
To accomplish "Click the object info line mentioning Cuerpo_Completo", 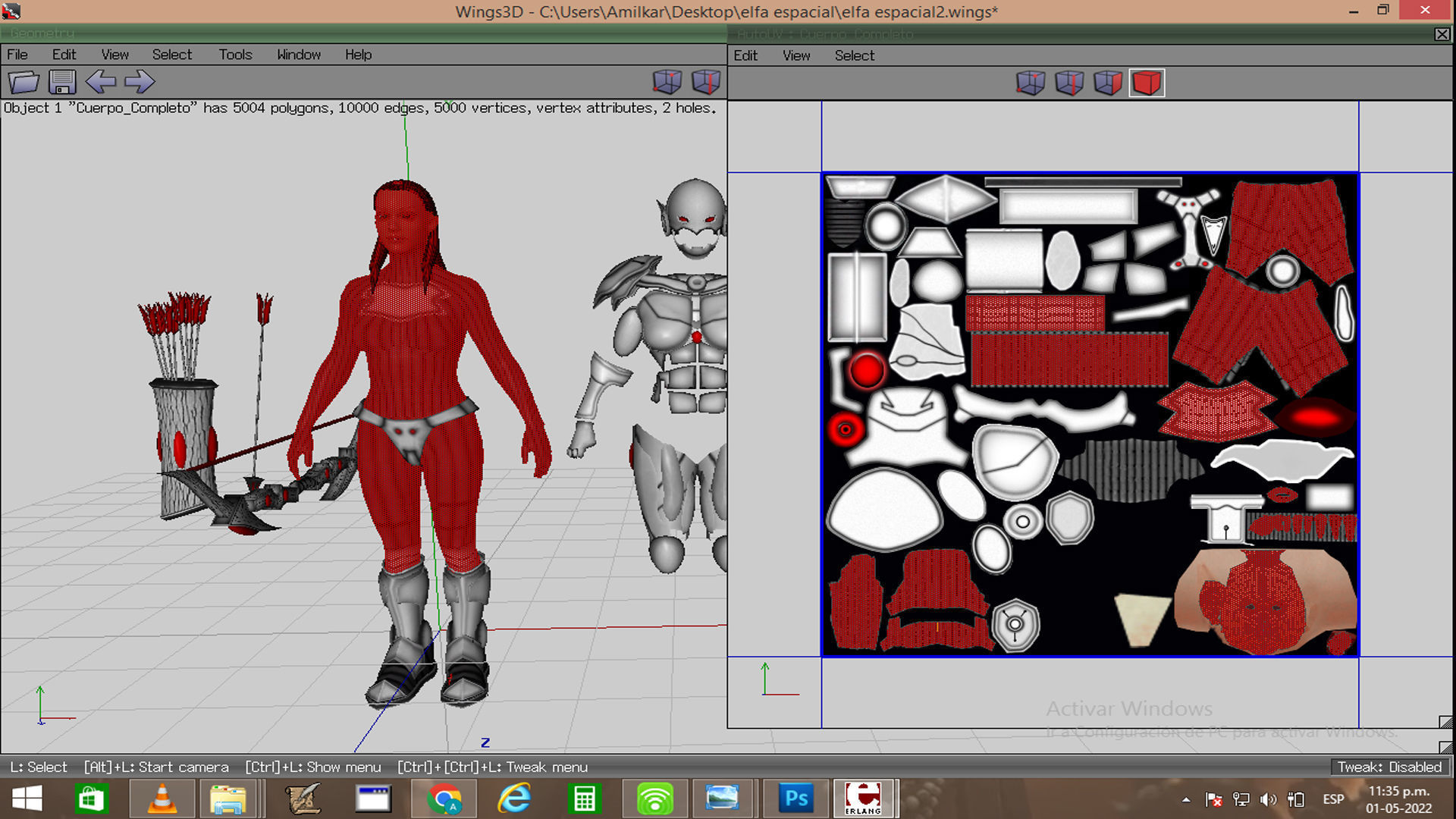I will [360, 108].
